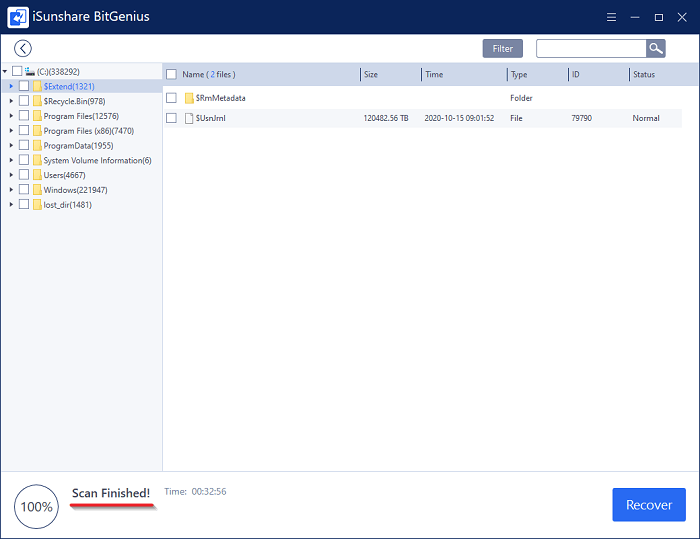The height and width of the screenshot is (539, 700).
Task: Check the Users(4667) checkbox
Action: click(24, 175)
